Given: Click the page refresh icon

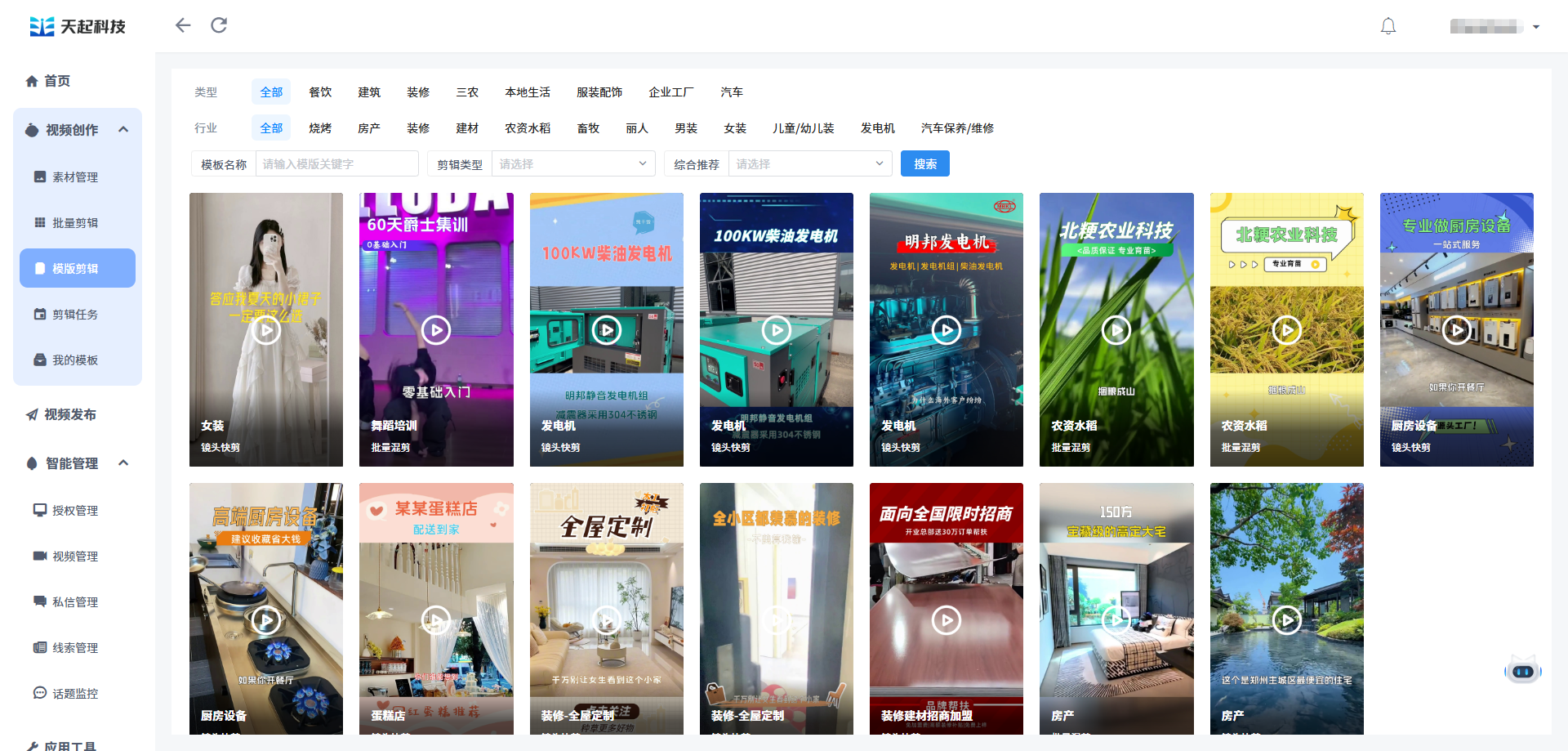Looking at the screenshot, I should point(219,25).
